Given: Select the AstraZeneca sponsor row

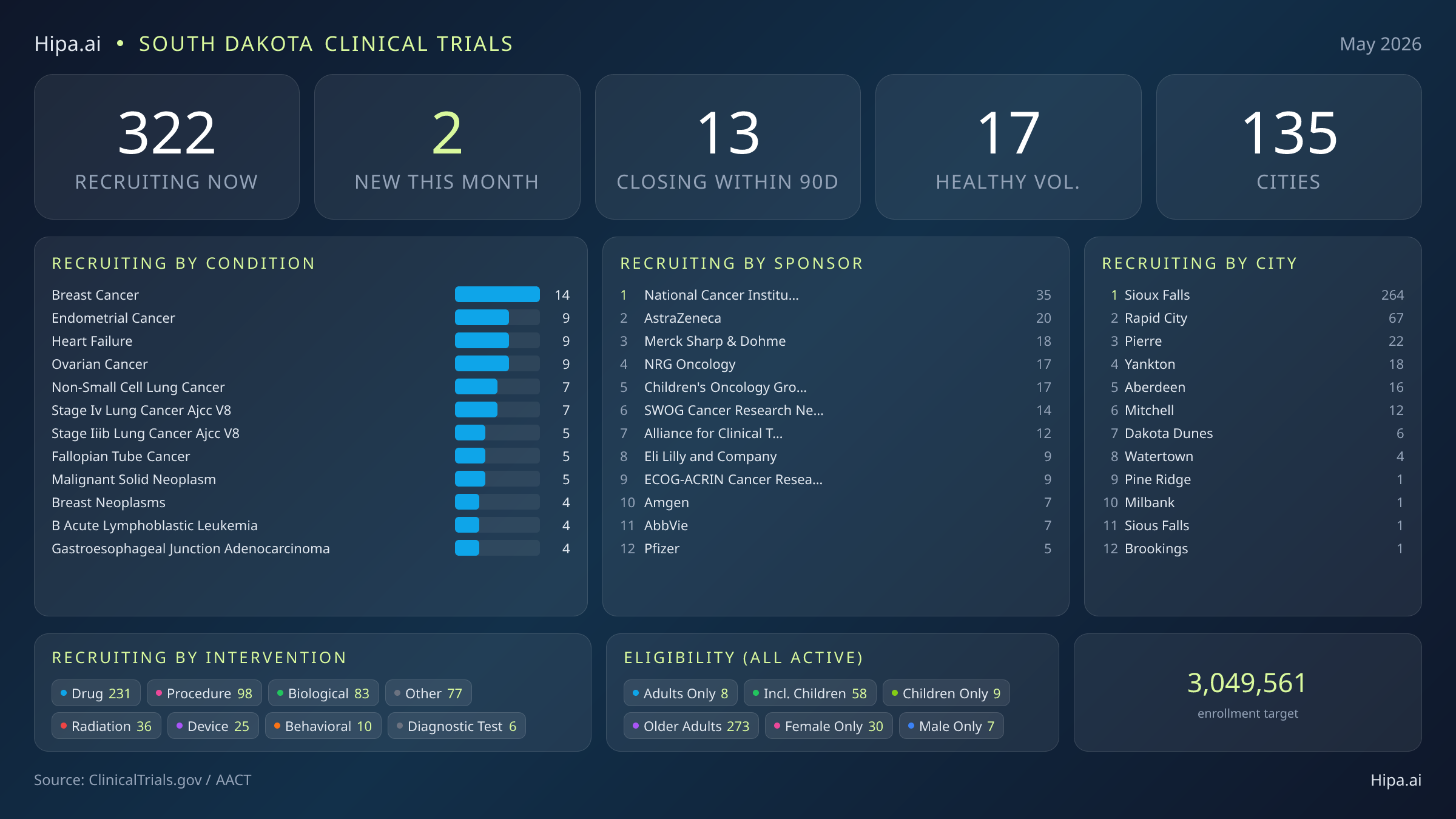Looking at the screenshot, I should 835,317.
